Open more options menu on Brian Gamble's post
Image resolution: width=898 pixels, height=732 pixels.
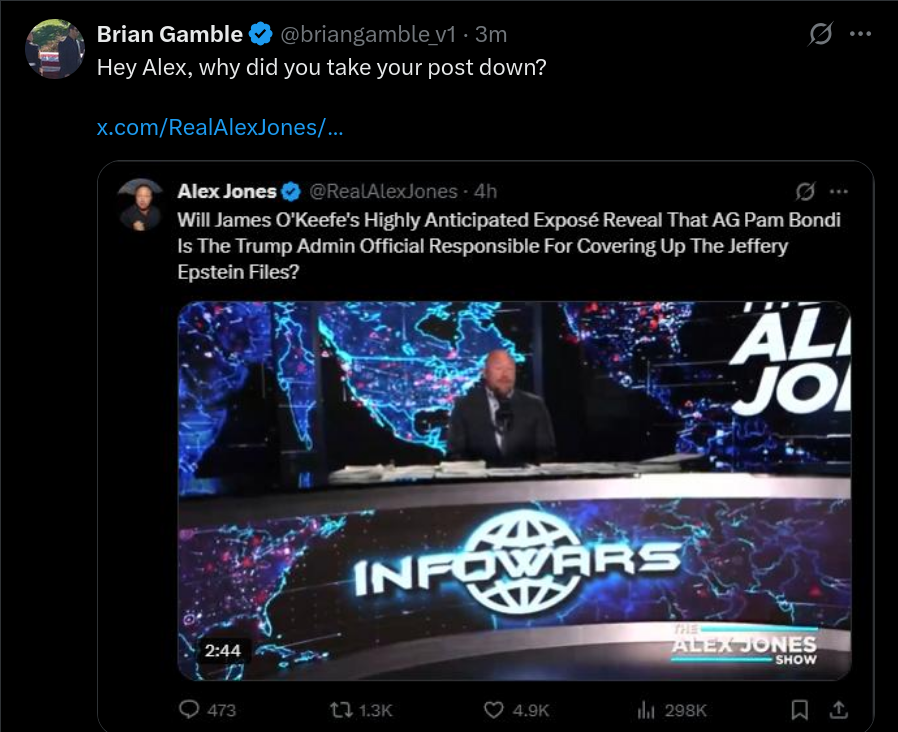tap(860, 34)
